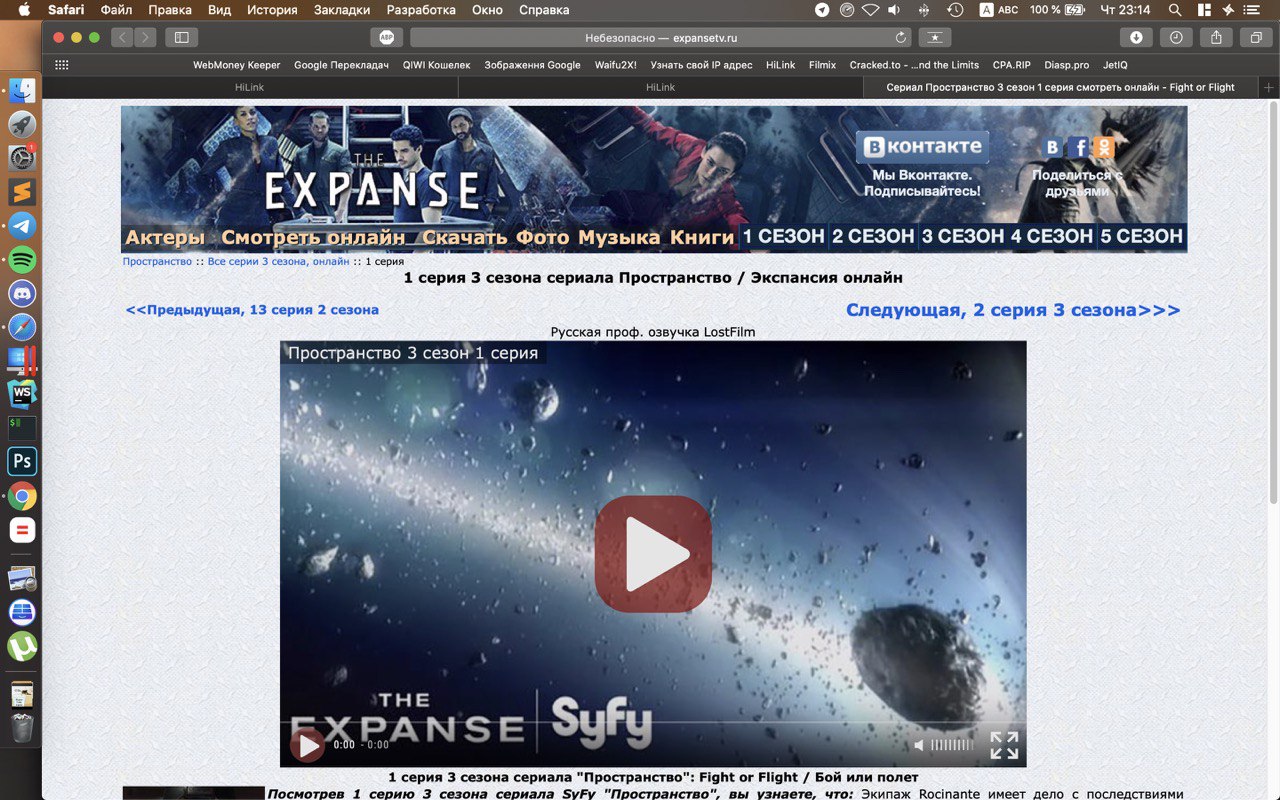Open the Вконтакте group banner button
This screenshot has height=800, width=1280.
pos(922,147)
